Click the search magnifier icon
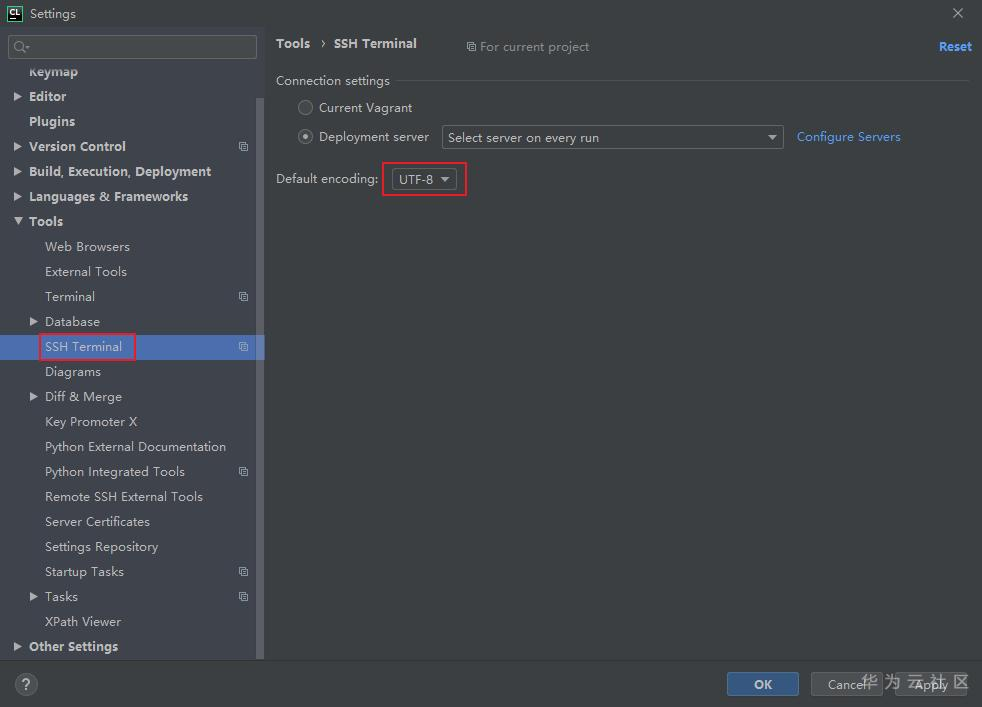 (x=21, y=47)
